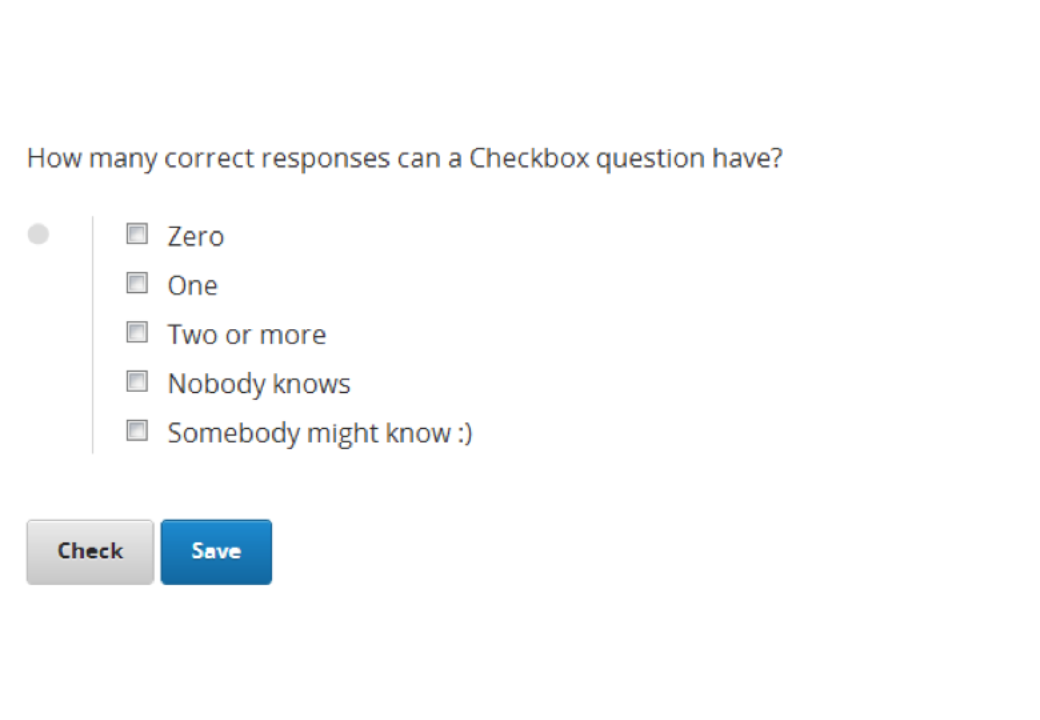This screenshot has width=1040, height=720.
Task: Click the 'Nobody knows' label text
Action: click(x=259, y=384)
